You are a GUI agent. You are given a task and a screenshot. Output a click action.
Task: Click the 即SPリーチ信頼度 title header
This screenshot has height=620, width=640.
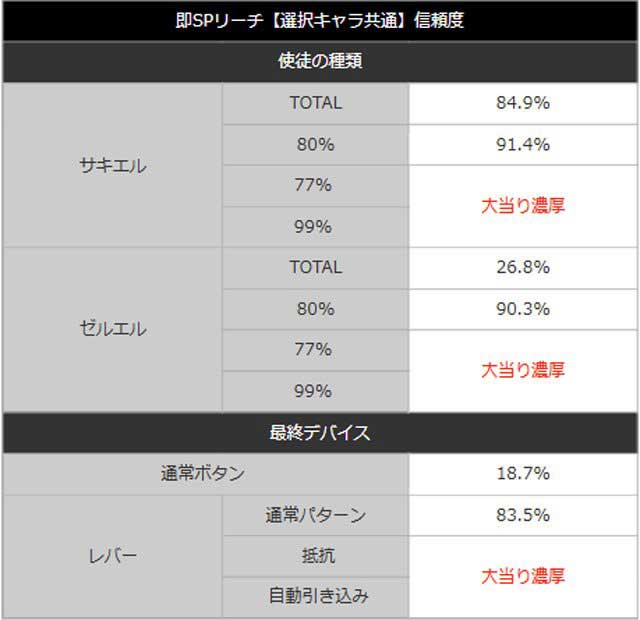pos(320,21)
